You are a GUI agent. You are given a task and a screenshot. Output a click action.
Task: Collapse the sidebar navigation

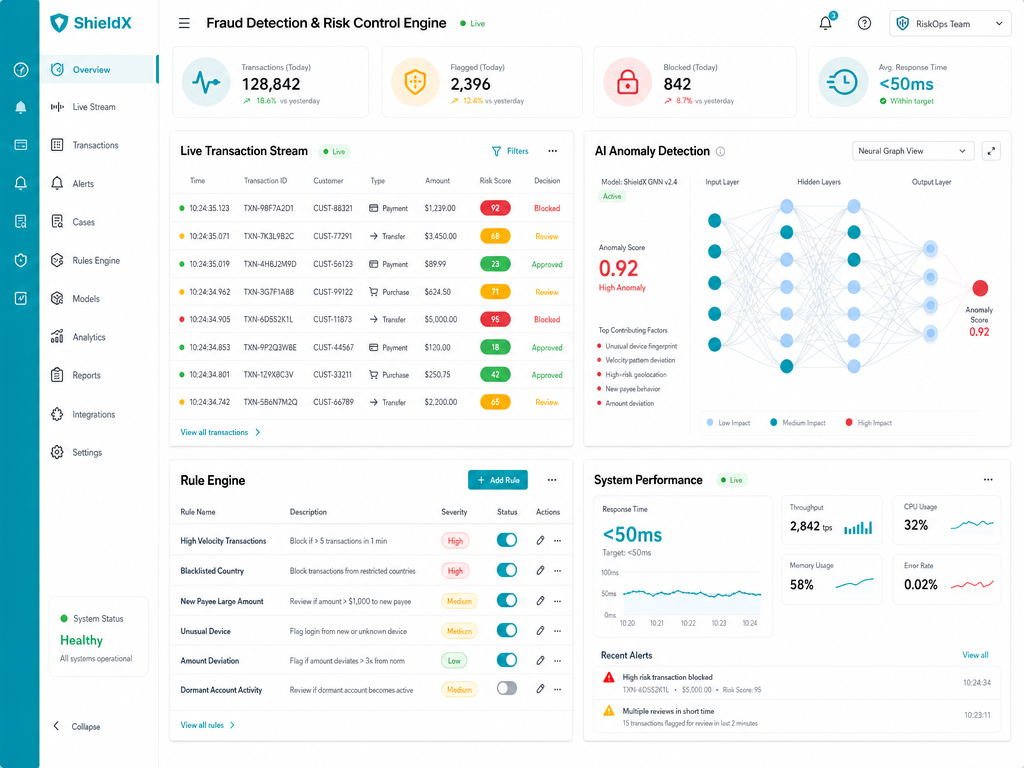[77, 726]
